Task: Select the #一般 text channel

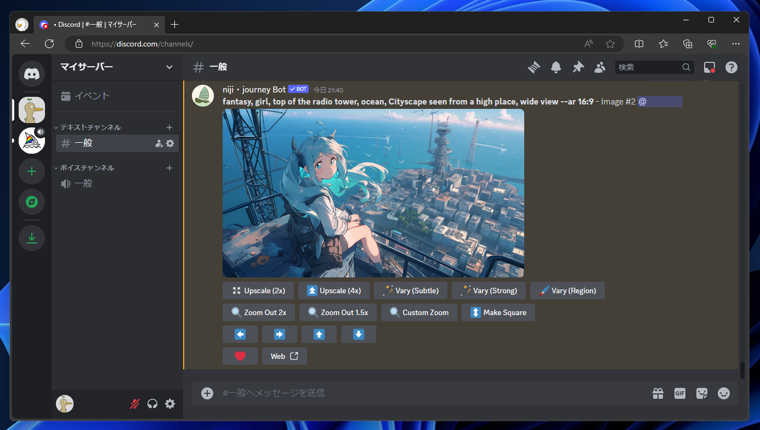Action: [117, 143]
